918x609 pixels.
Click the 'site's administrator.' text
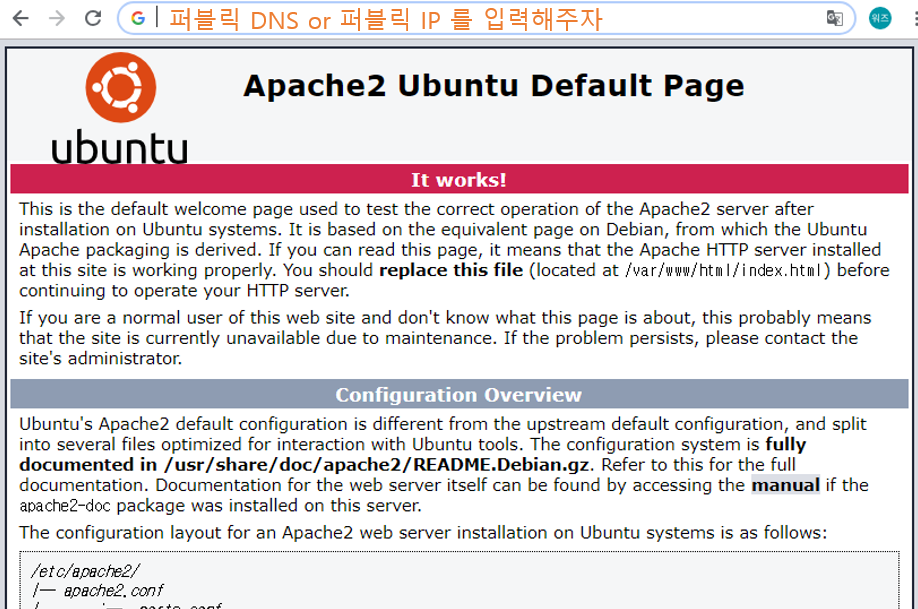pyautogui.click(x=100, y=358)
